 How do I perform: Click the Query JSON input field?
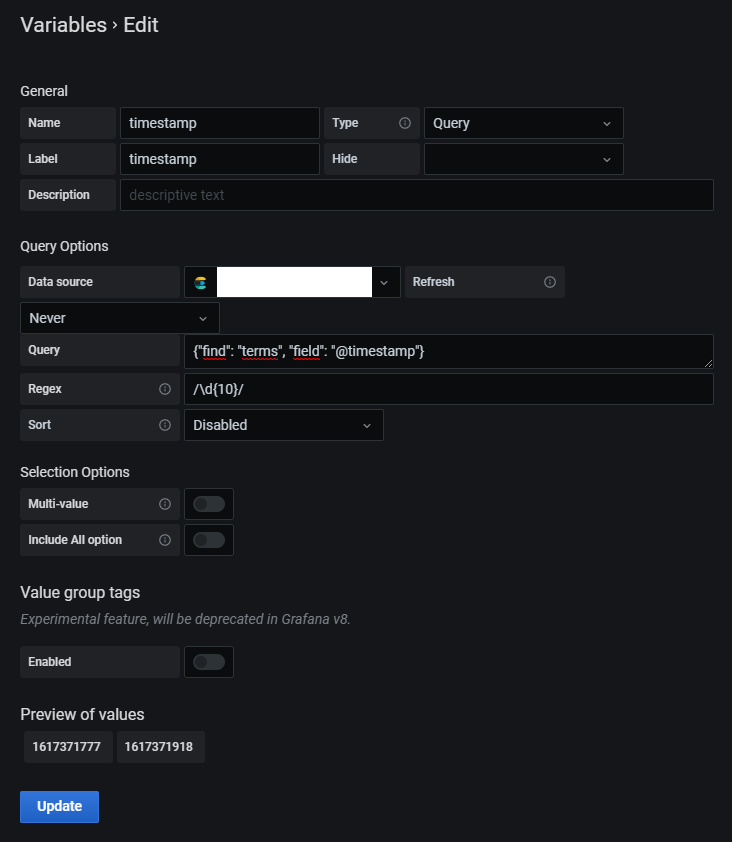click(448, 351)
